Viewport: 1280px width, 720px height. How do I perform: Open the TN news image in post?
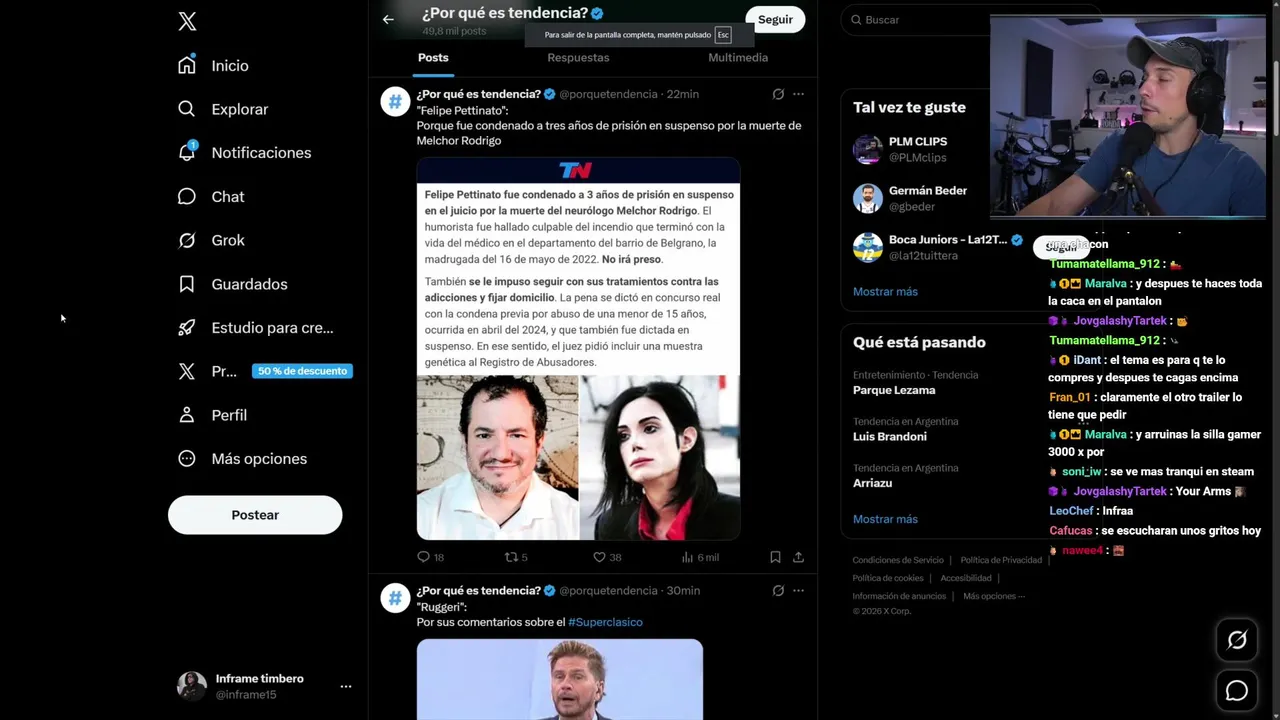tap(578, 348)
